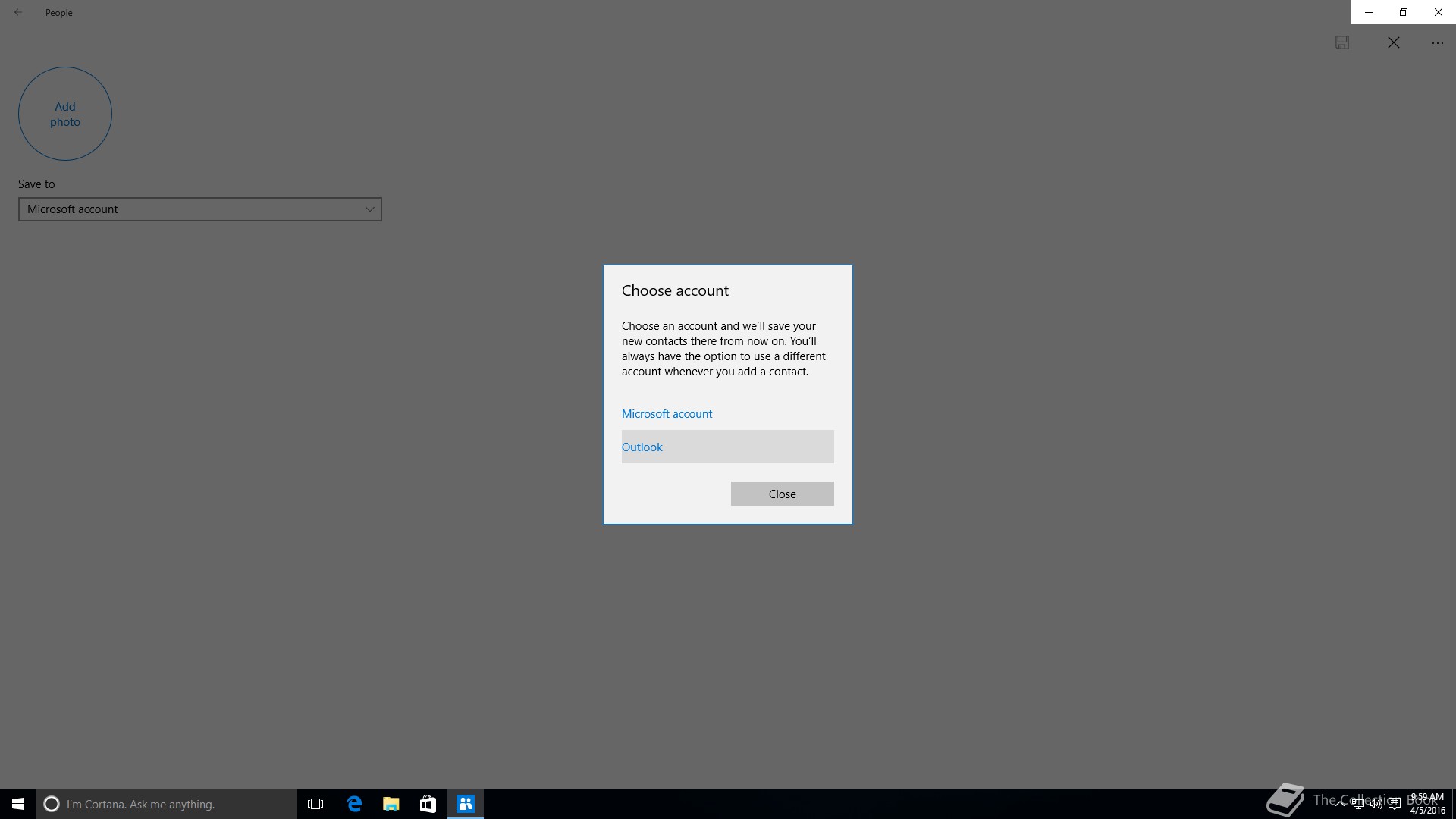Click the taskbar clock showing 4/5/2016
This screenshot has height=819, width=1456.
[x=1427, y=804]
